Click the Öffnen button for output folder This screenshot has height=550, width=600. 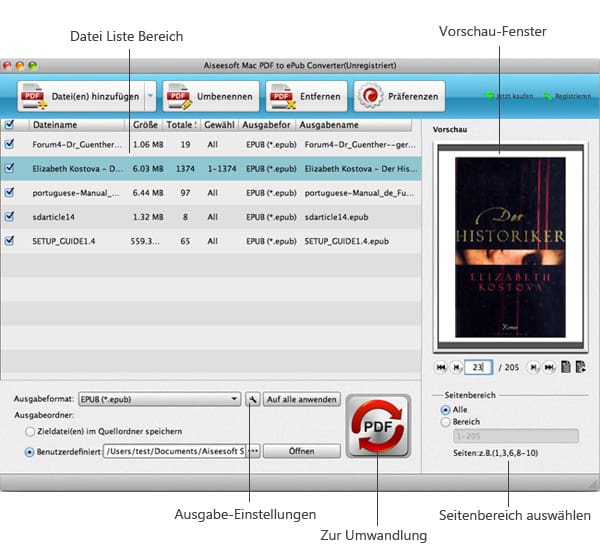point(302,451)
